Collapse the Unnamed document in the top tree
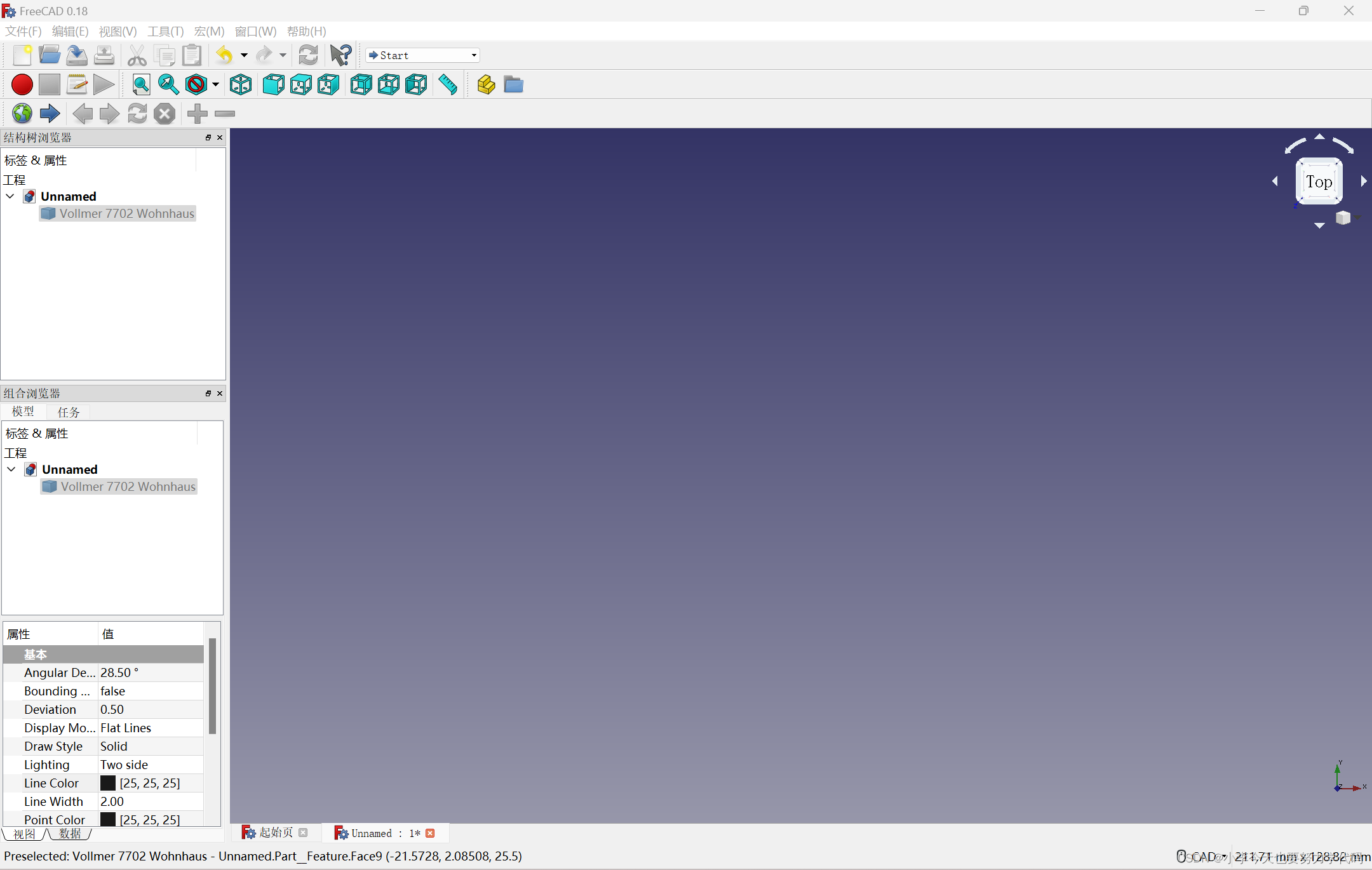Screen dimensions: 1372x870 tap(10, 196)
